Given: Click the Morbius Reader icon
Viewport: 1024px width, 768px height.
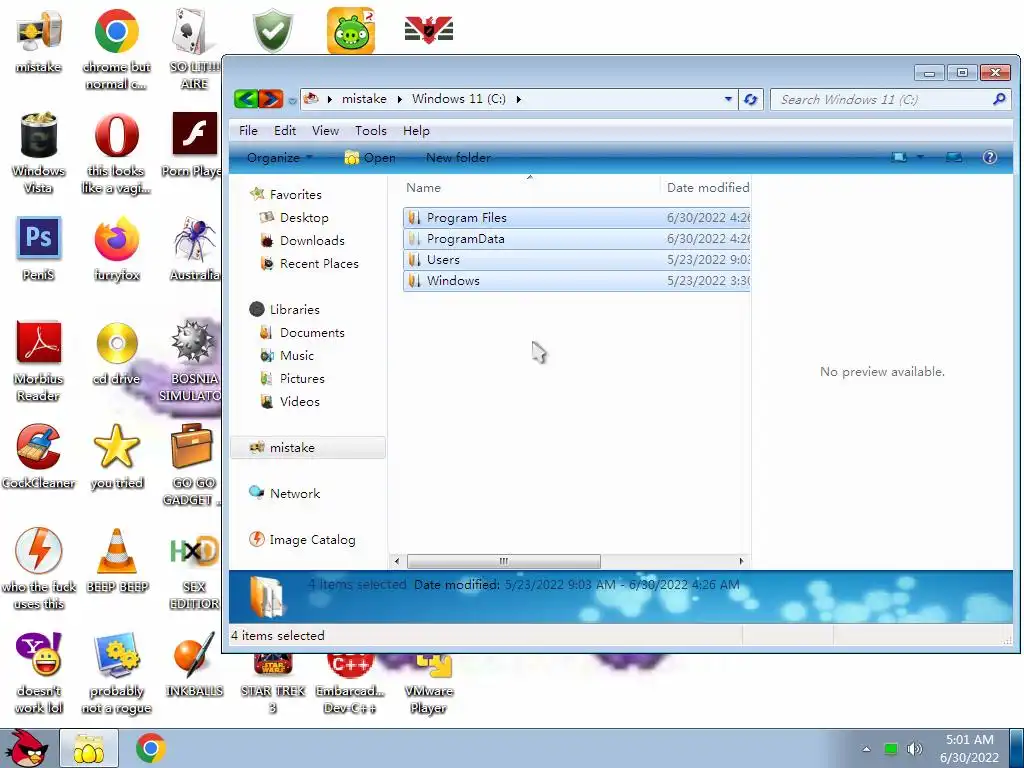Looking at the screenshot, I should pyautogui.click(x=39, y=361).
